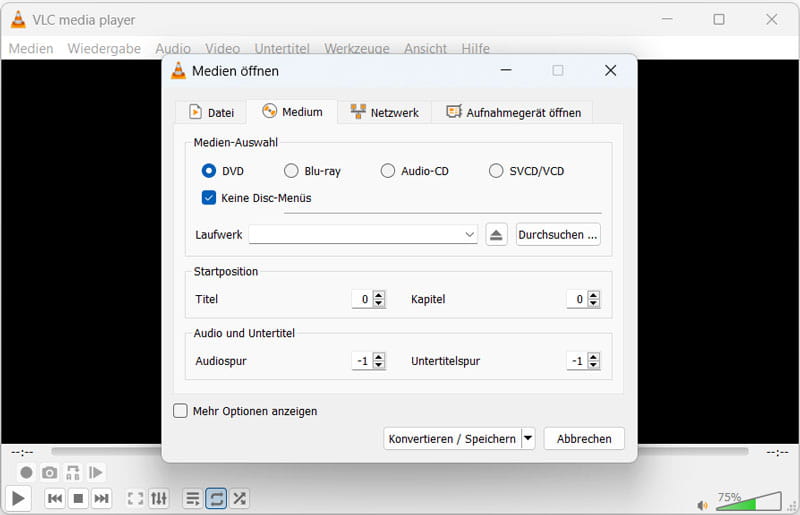Screen dimensions: 800x515
Task: Take a snapshot with the camera icon
Action: (49, 473)
